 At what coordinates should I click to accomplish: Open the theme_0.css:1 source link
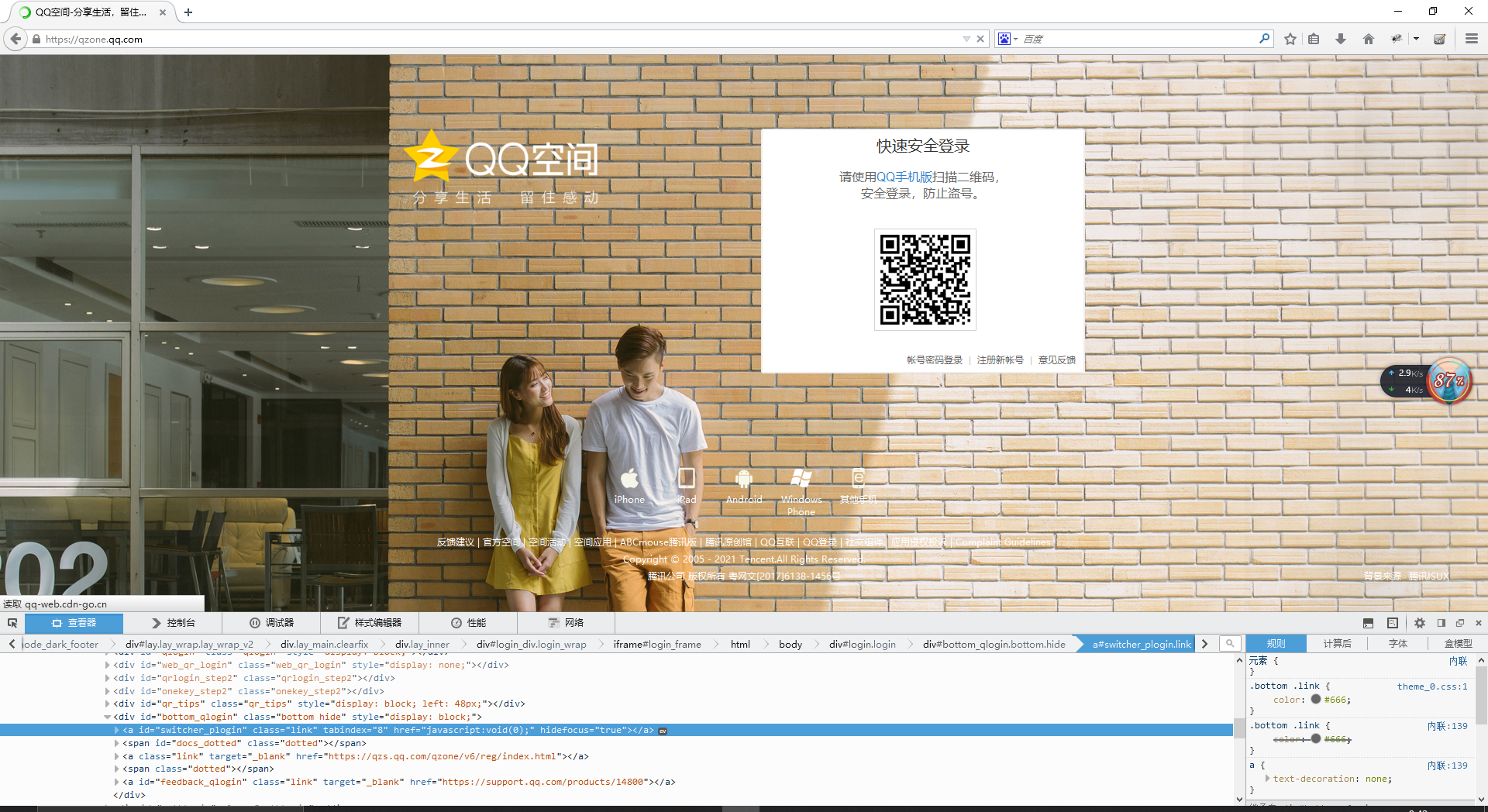point(1432,686)
